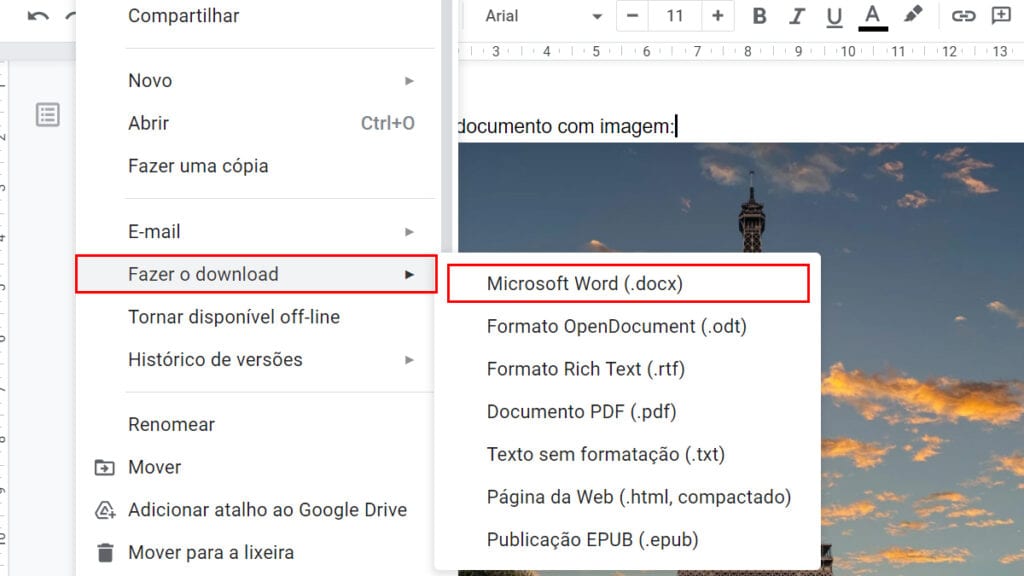Click the undo arrow icon
The height and width of the screenshot is (576, 1024).
(38, 16)
